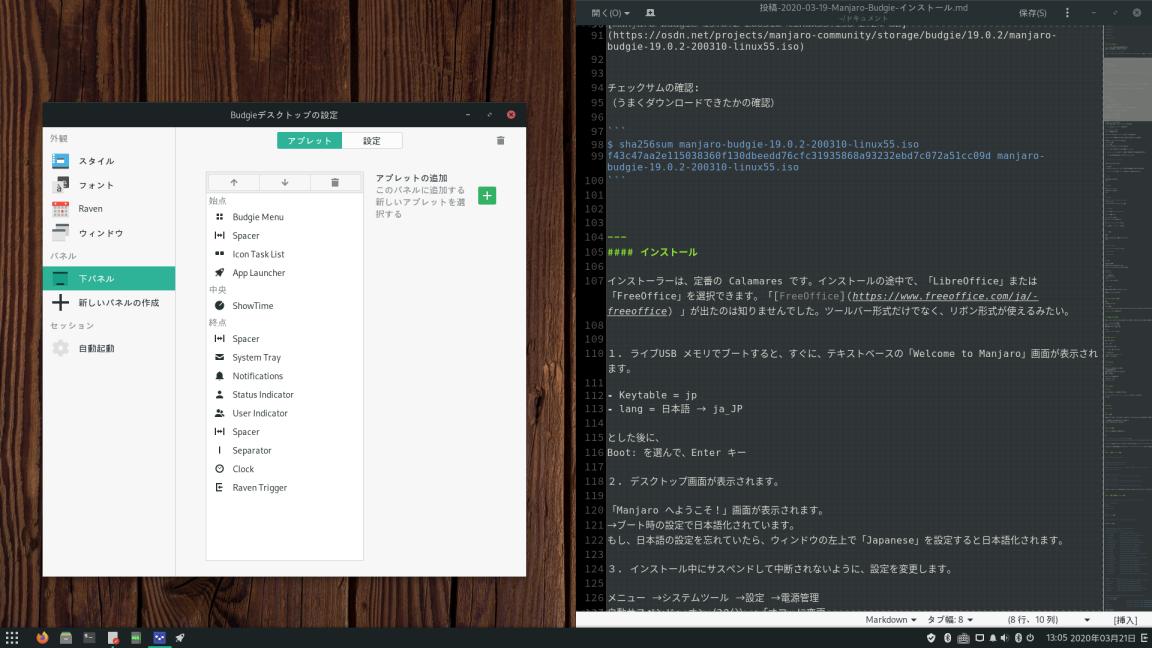The width and height of the screenshot is (1152, 648).
Task: Select the Notifications applet row
Action: 284,376
